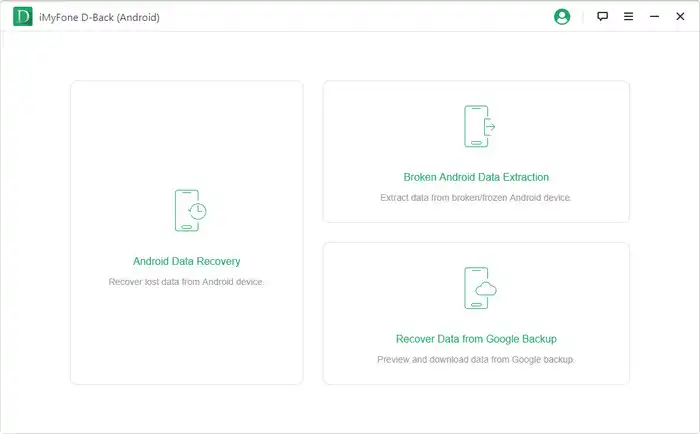Open the user account profile icon
Image resolution: width=700 pixels, height=434 pixels.
562,17
